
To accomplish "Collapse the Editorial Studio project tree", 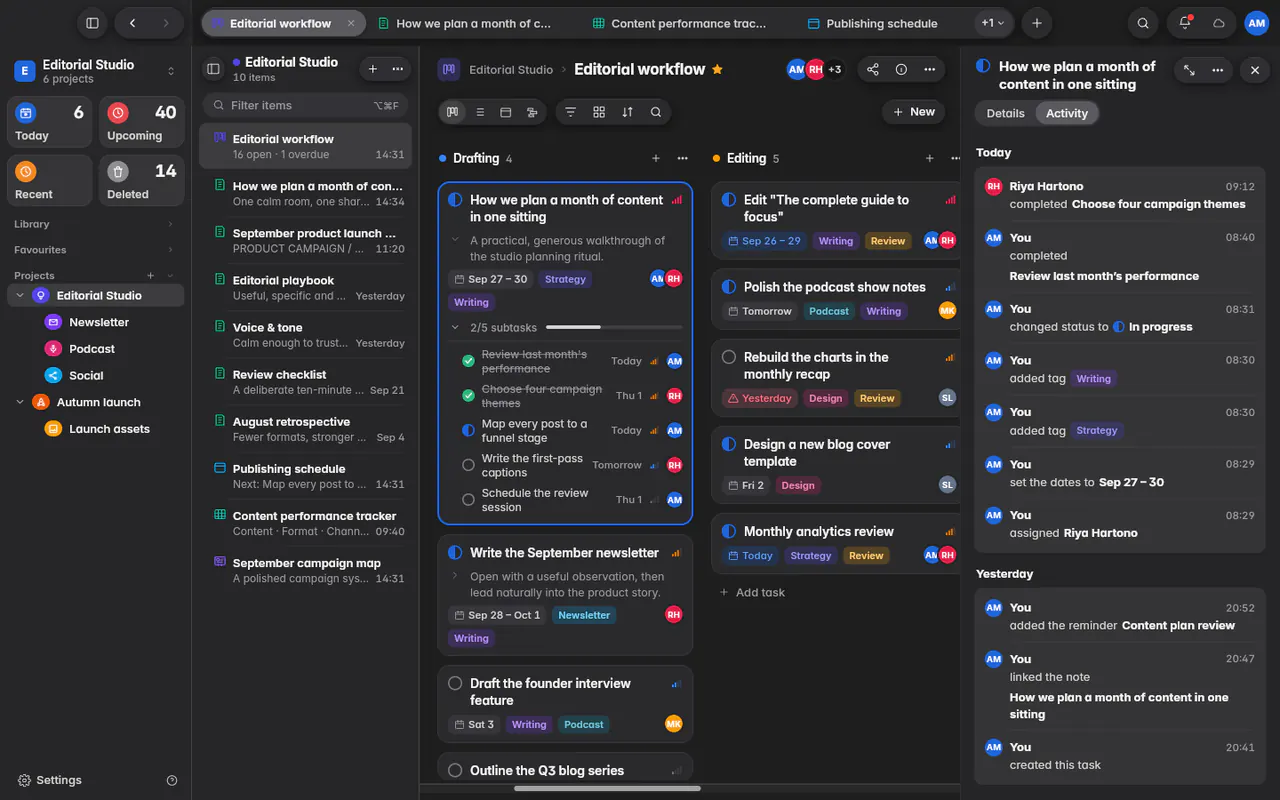I will tap(20, 296).
